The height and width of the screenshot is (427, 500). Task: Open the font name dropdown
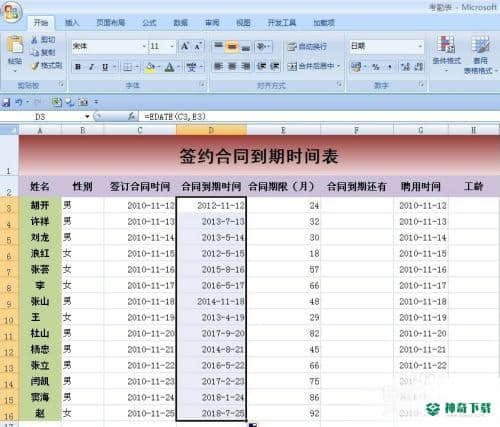click(144, 46)
